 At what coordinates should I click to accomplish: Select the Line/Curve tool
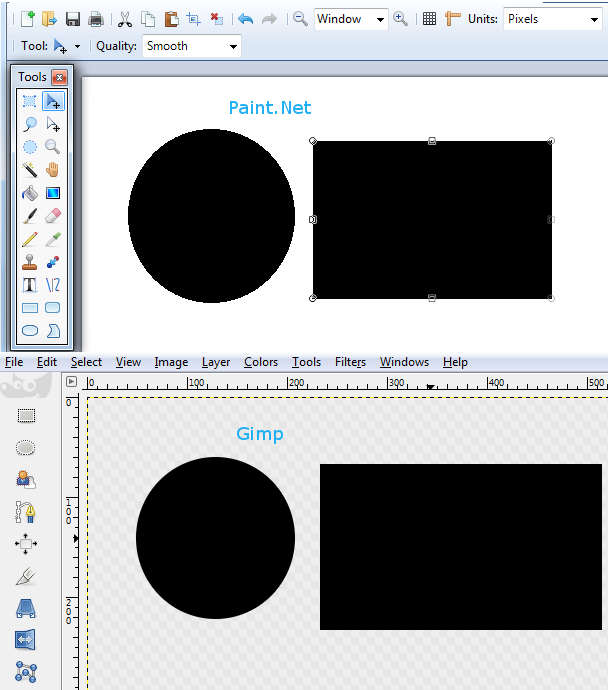click(x=53, y=285)
